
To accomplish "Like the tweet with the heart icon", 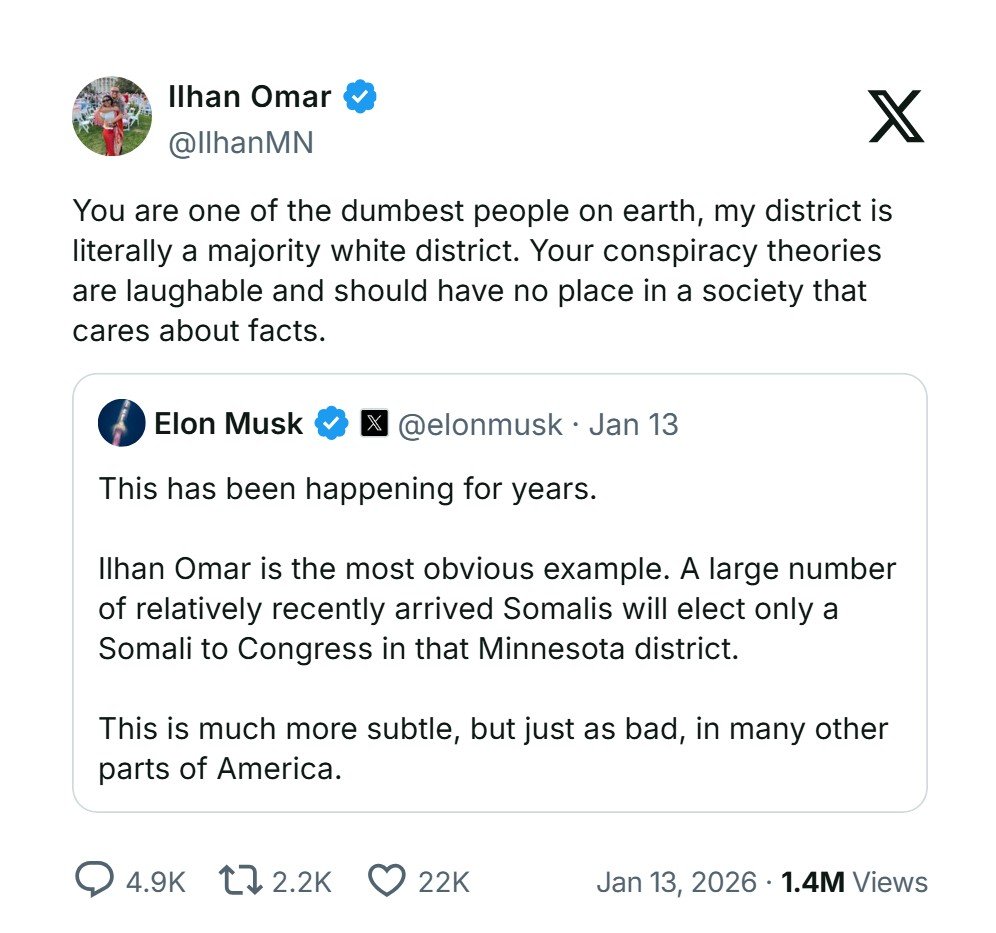I will point(386,880).
